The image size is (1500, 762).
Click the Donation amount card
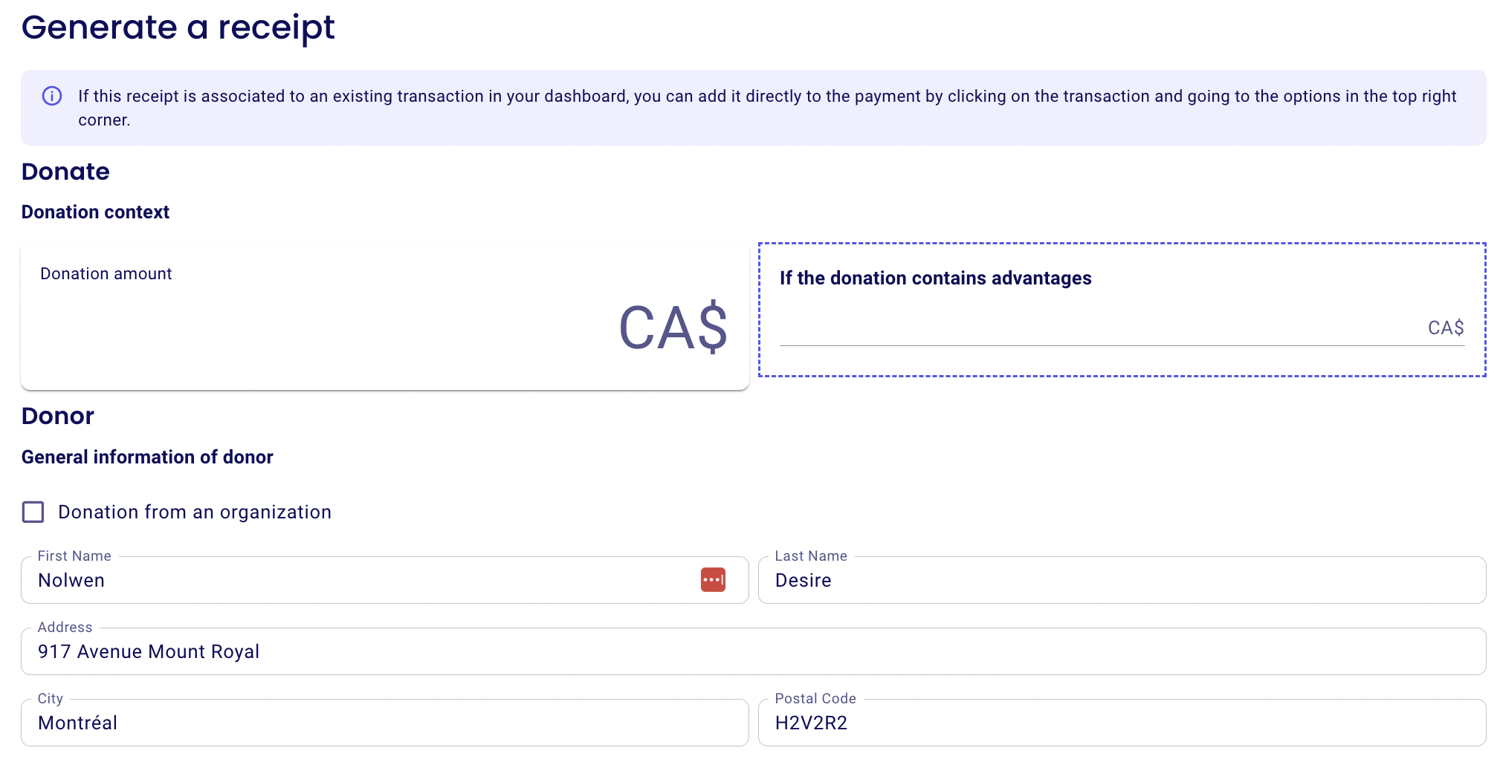click(385, 315)
